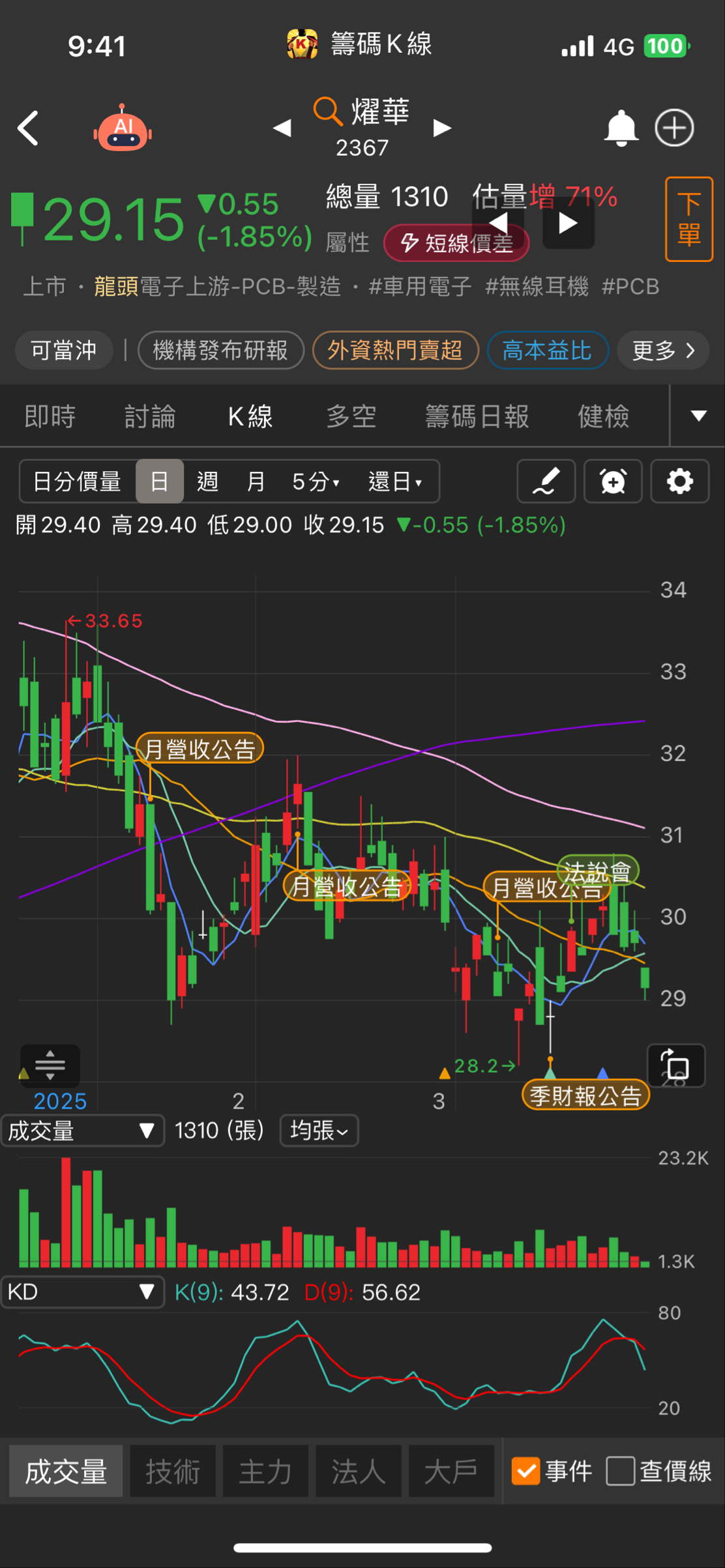725x1568 pixels.
Task: Open the KD indicator dropdown
Action: [x=82, y=1292]
